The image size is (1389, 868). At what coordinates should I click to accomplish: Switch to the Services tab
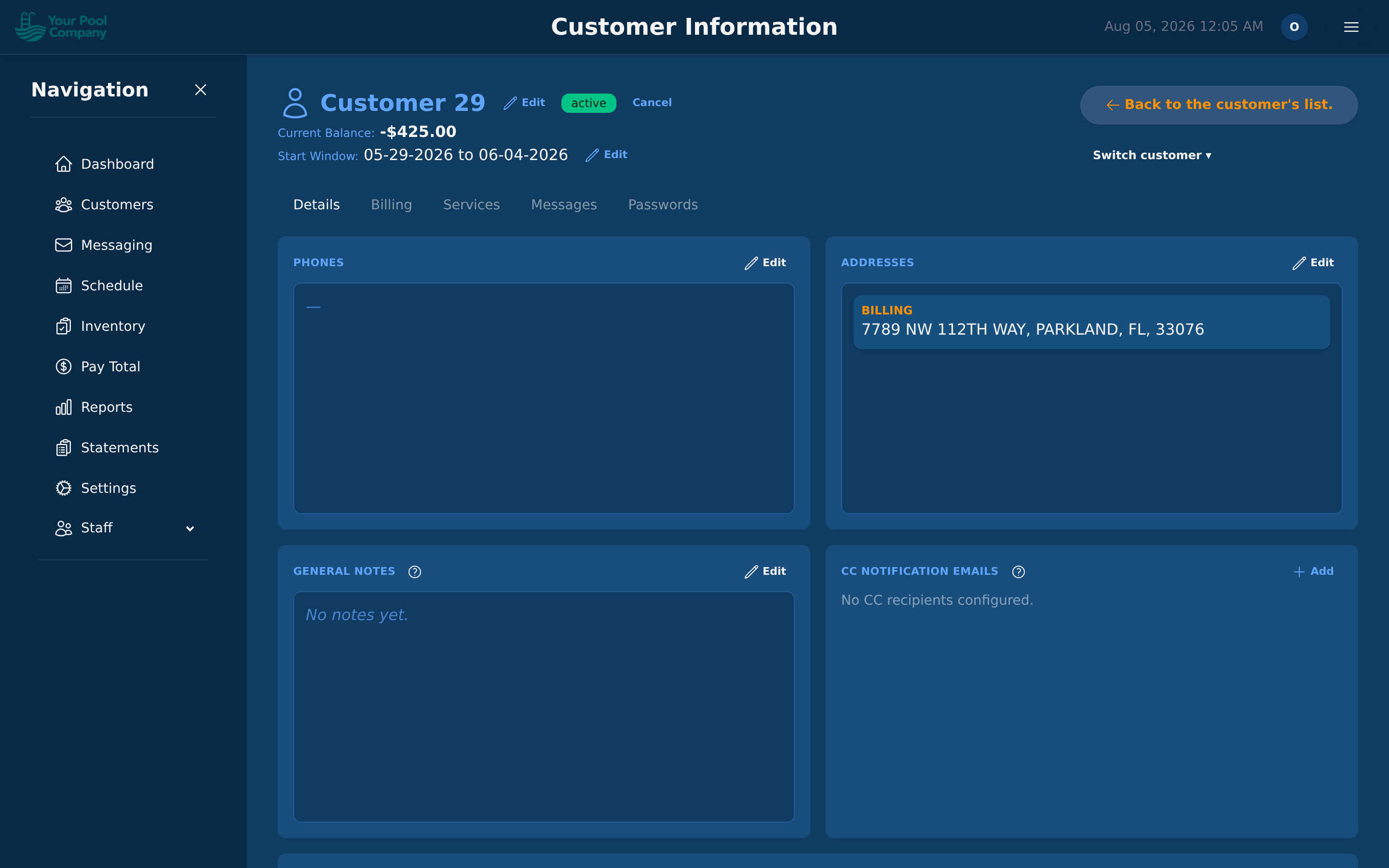(x=471, y=205)
